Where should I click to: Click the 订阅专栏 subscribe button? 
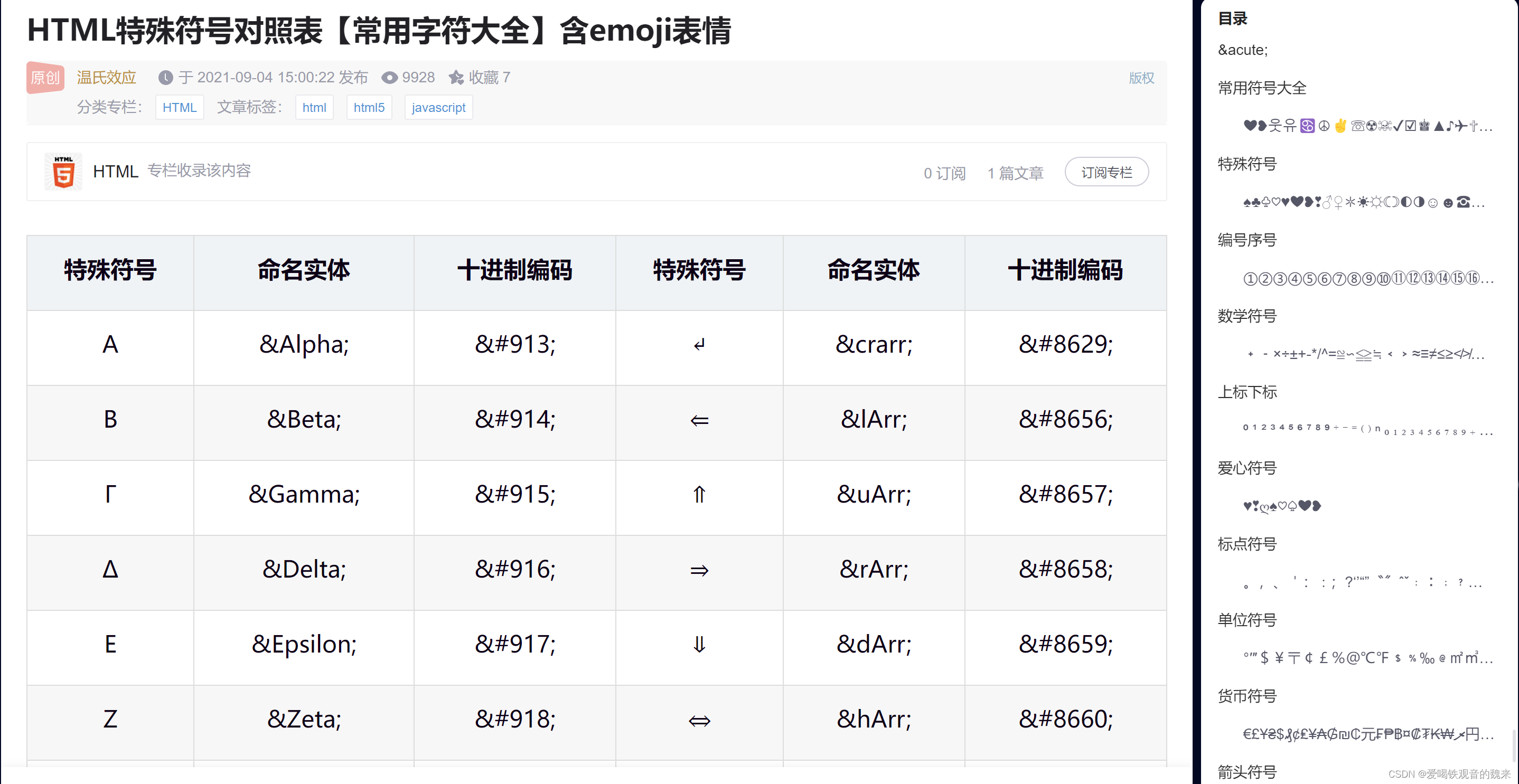(1106, 172)
